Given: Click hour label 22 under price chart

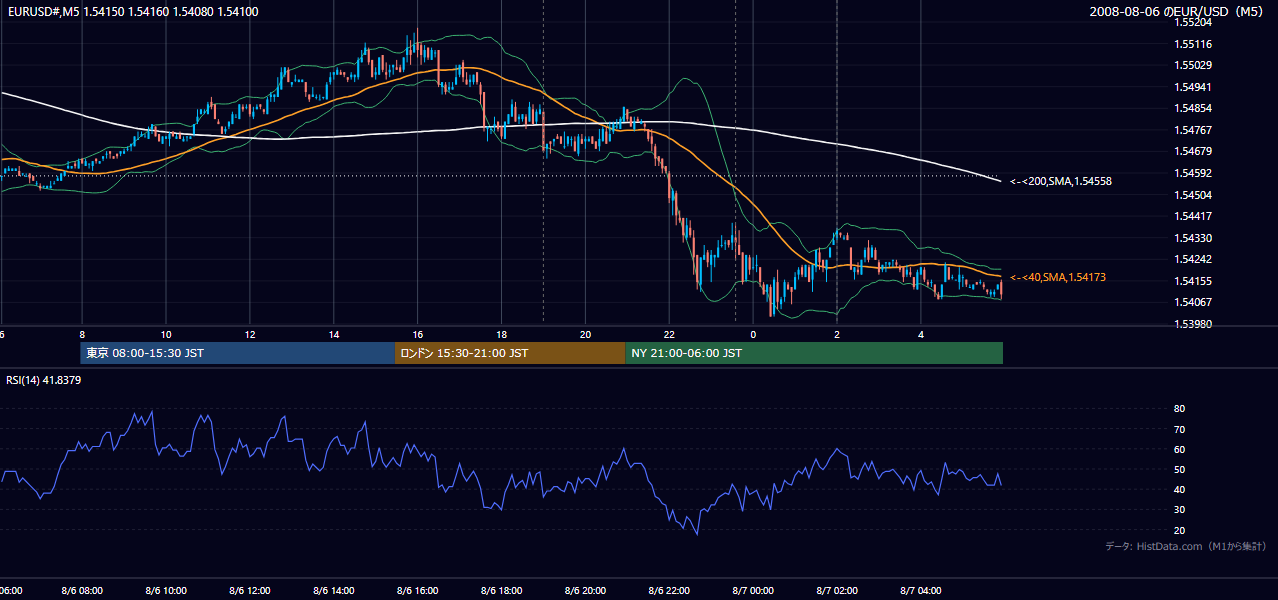Looking at the screenshot, I should [669, 334].
